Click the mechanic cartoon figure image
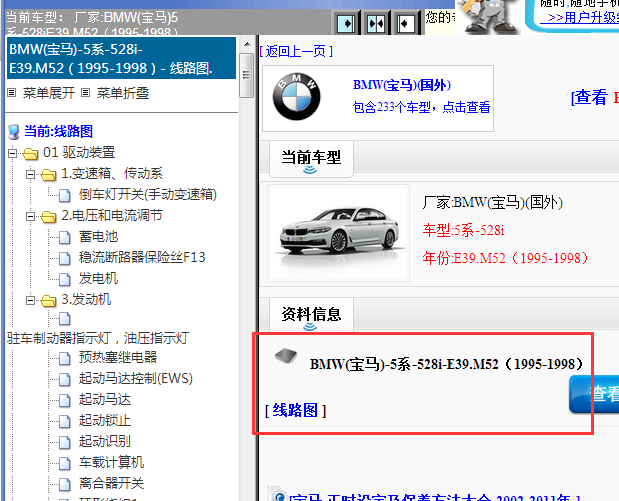This screenshot has height=501, width=619. tap(488, 17)
